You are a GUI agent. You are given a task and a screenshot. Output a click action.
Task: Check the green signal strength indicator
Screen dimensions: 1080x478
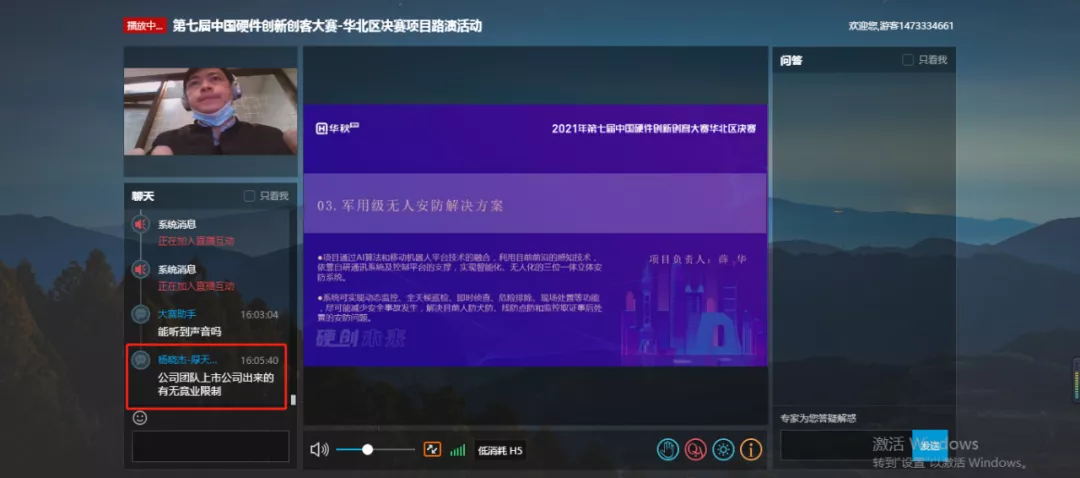[457, 450]
